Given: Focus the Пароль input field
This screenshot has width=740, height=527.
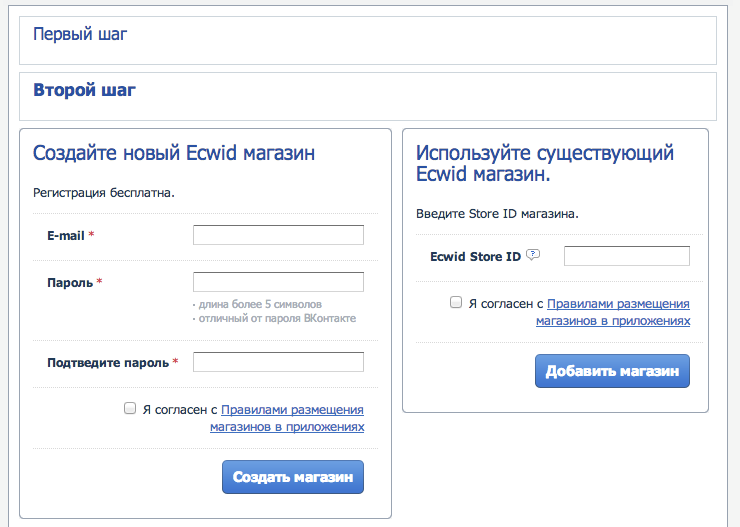Looking at the screenshot, I should 278,282.
